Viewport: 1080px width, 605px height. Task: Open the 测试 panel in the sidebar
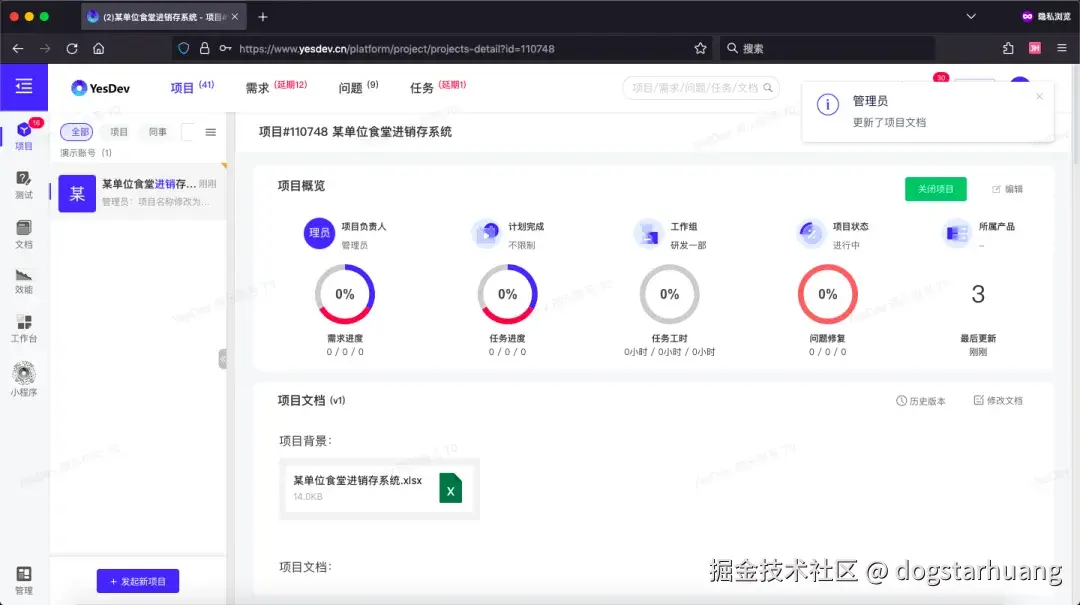[x=24, y=186]
